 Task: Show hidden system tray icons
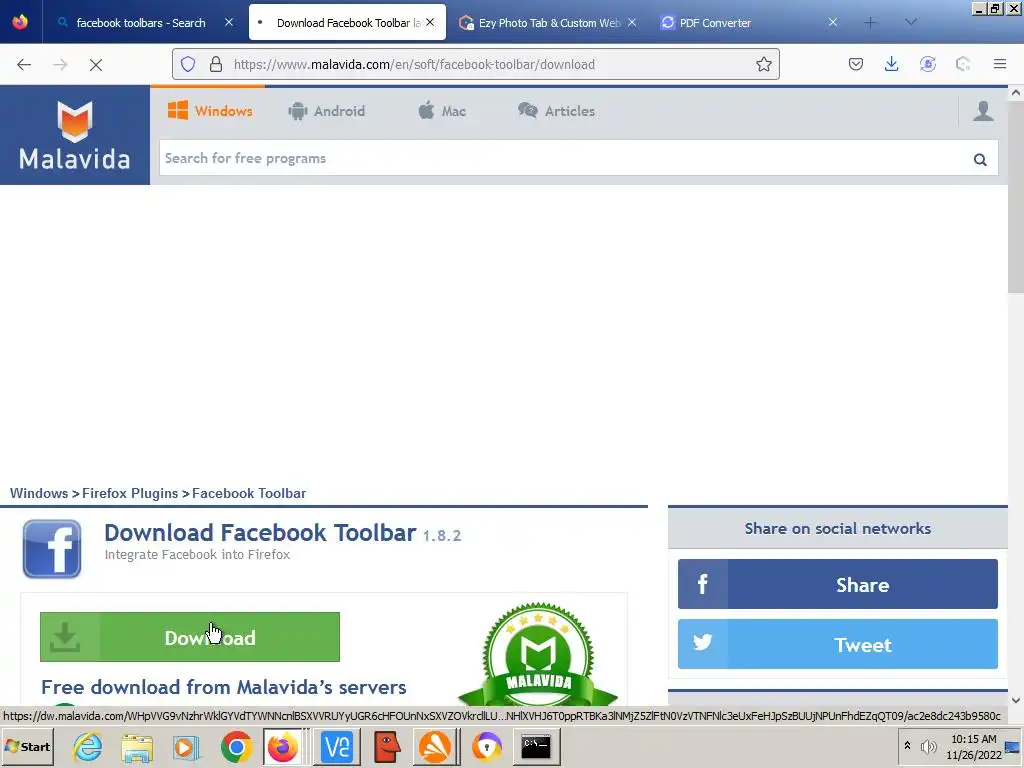(x=907, y=745)
